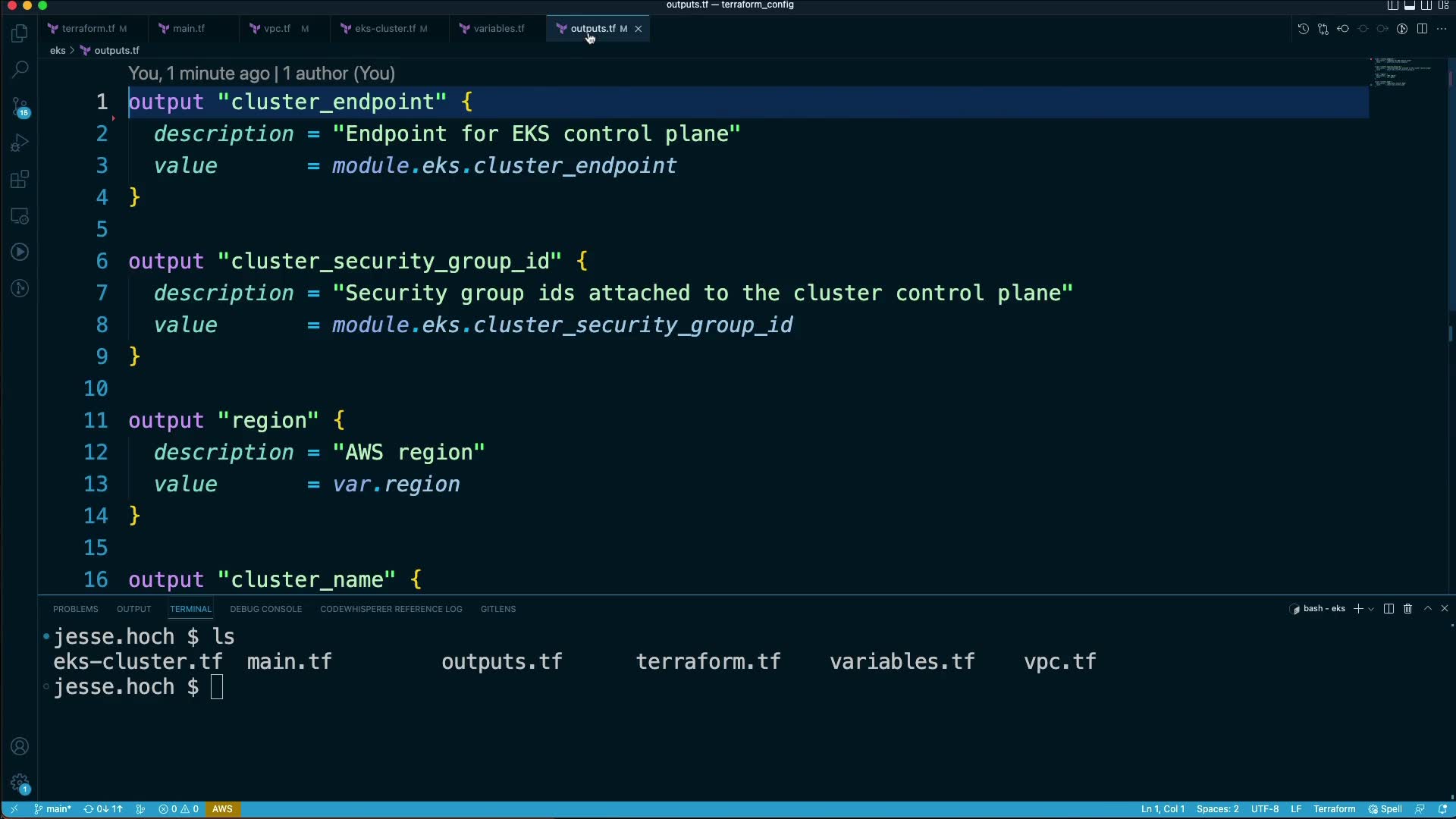This screenshot has width=1456, height=819.
Task: Open the Run and Debug view
Action: point(20,143)
